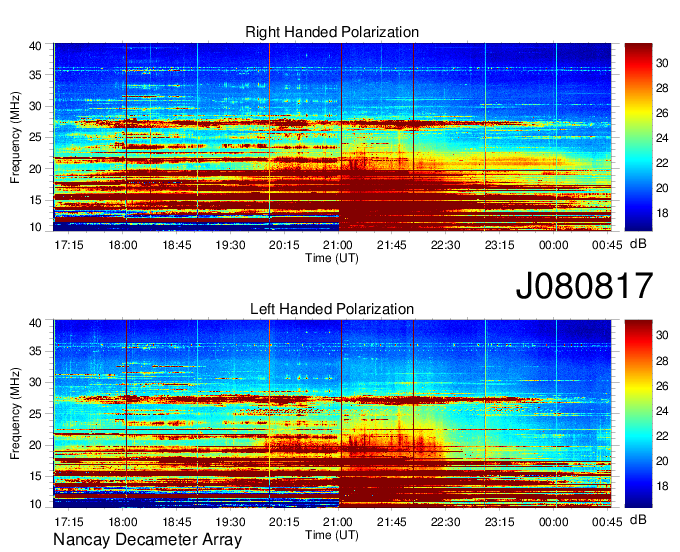
Task: Click the "35" frequency tick of Right Handed plot
Action: tap(35, 75)
